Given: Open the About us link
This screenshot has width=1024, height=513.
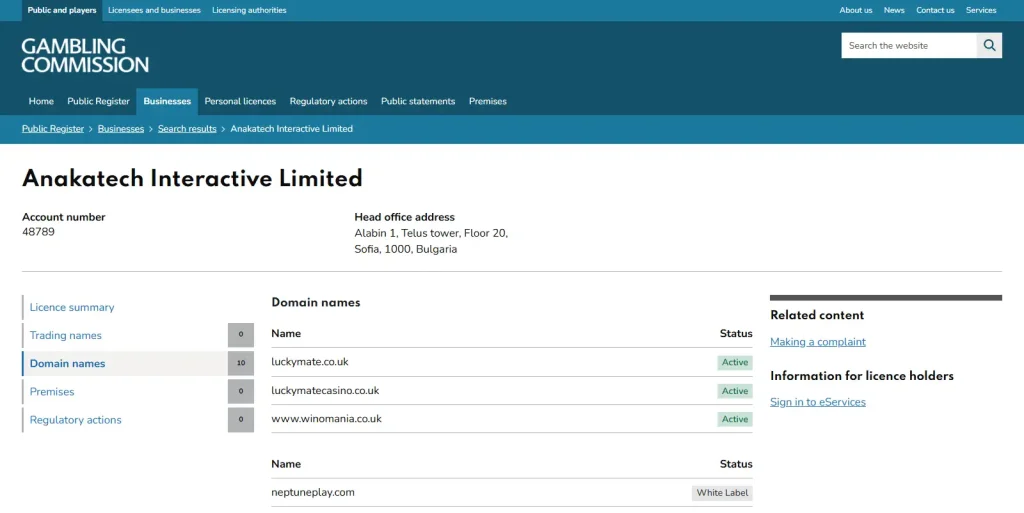Looking at the screenshot, I should (856, 10).
